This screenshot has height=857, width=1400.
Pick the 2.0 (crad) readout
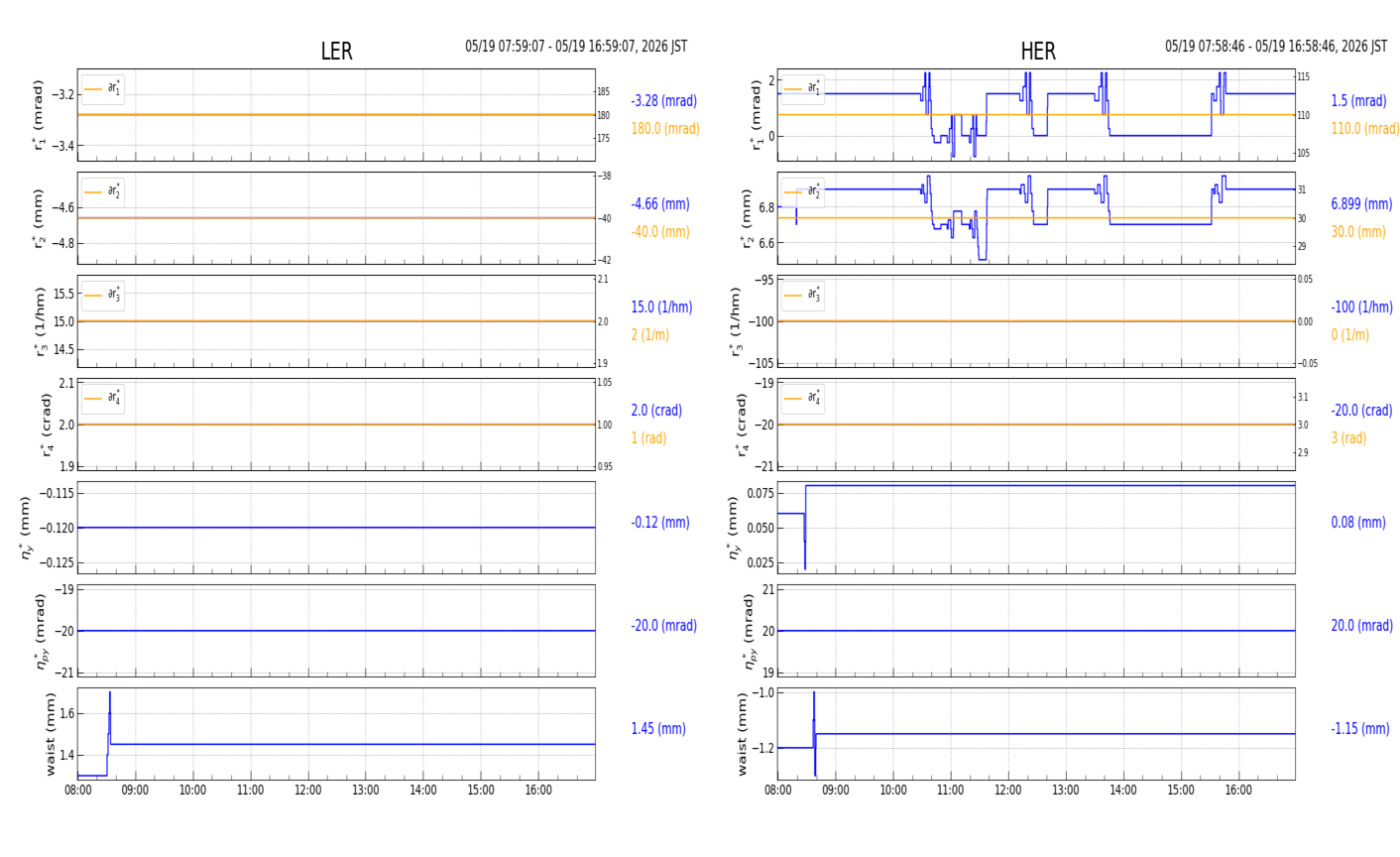click(657, 411)
